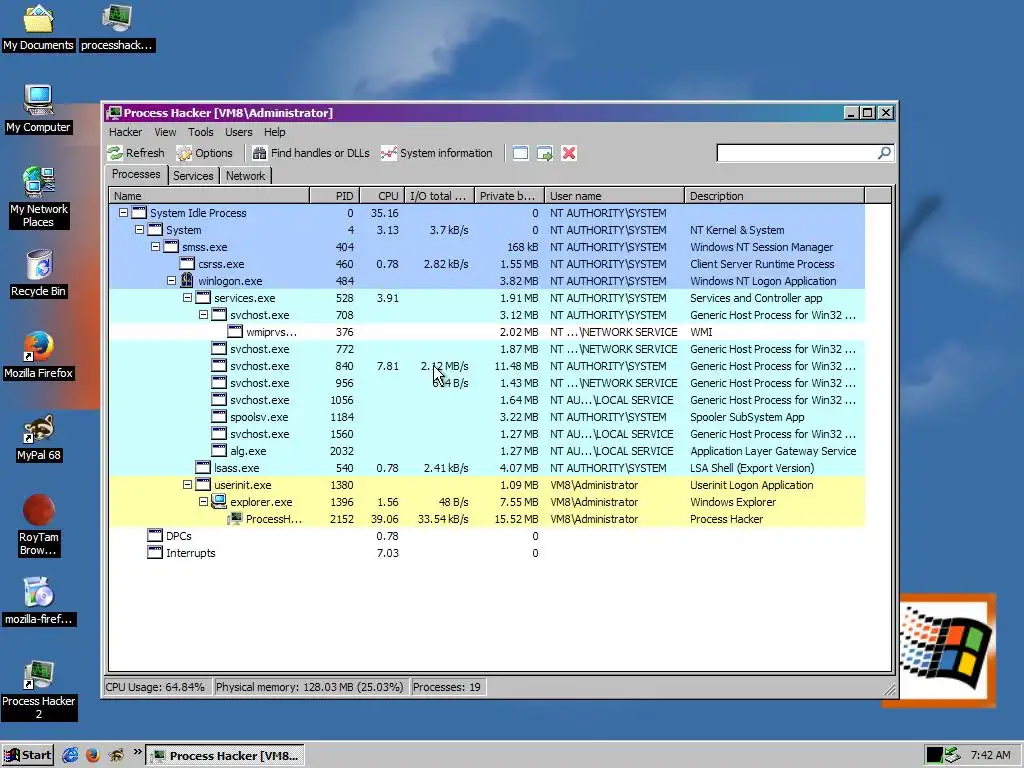The height and width of the screenshot is (768, 1024).
Task: Open the Users menu
Action: point(238,132)
